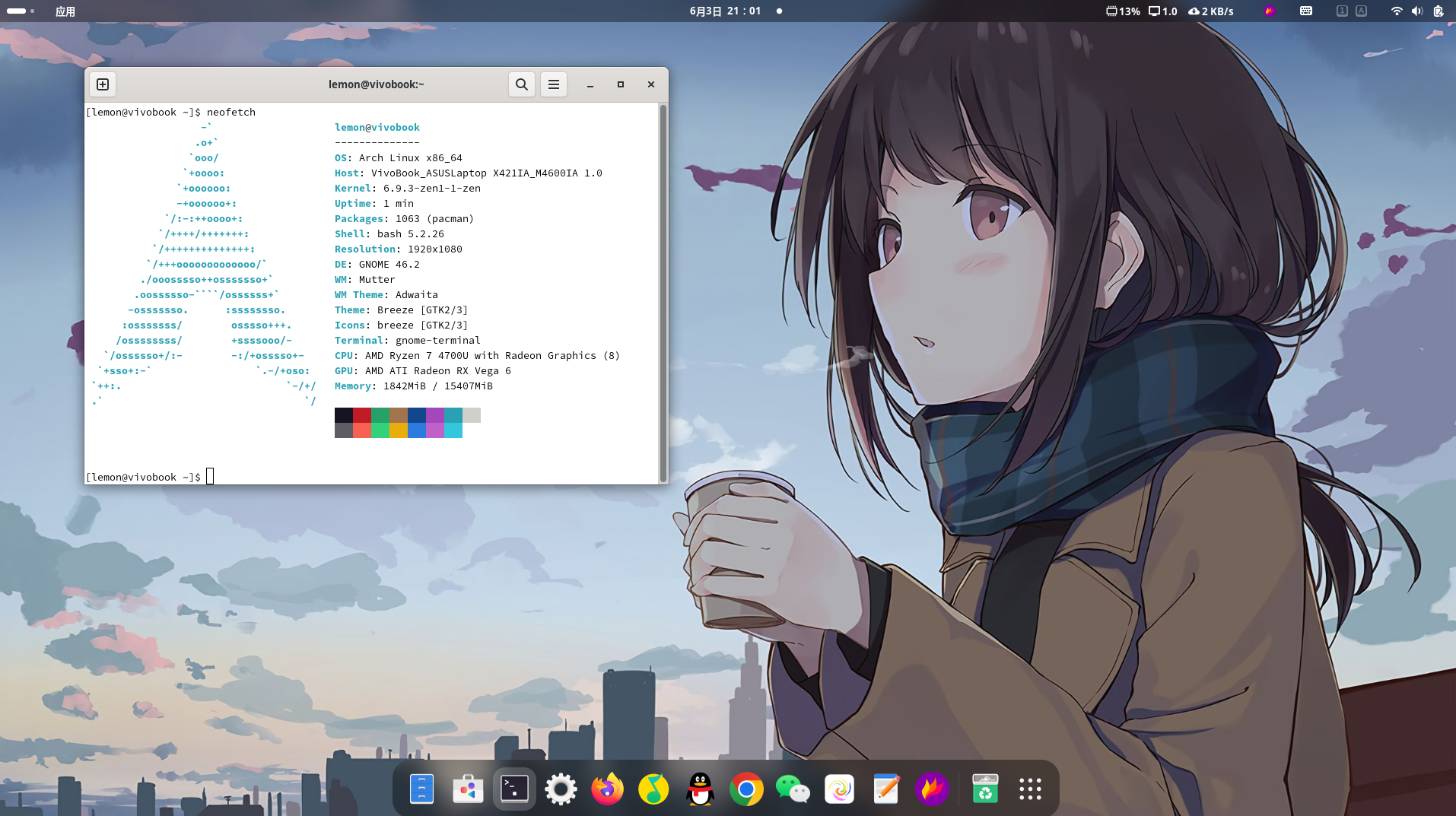Click the Flameshot tray icon
The height and width of the screenshot is (816, 1456).
[1269, 11]
